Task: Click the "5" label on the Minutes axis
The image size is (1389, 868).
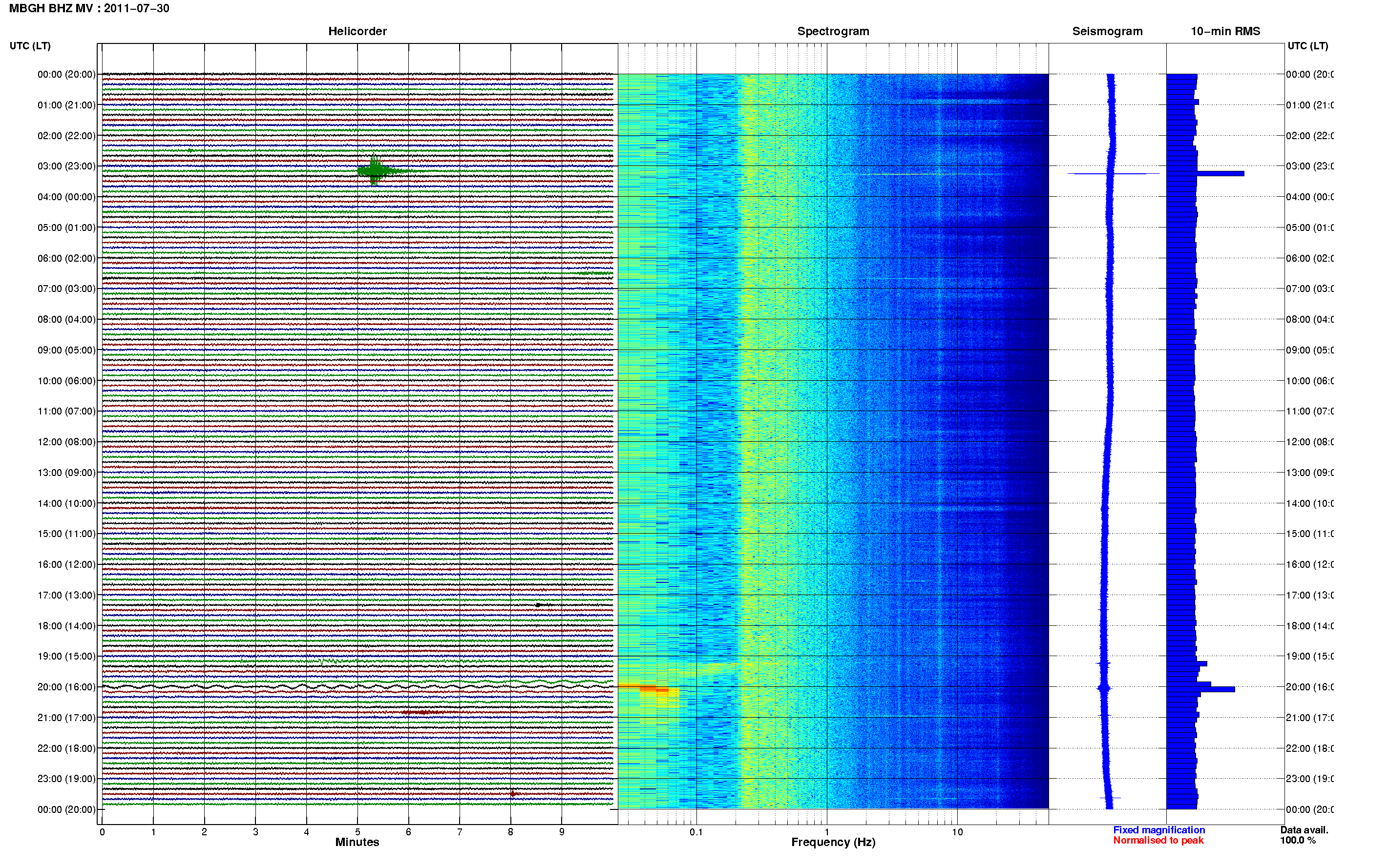Action: [358, 832]
